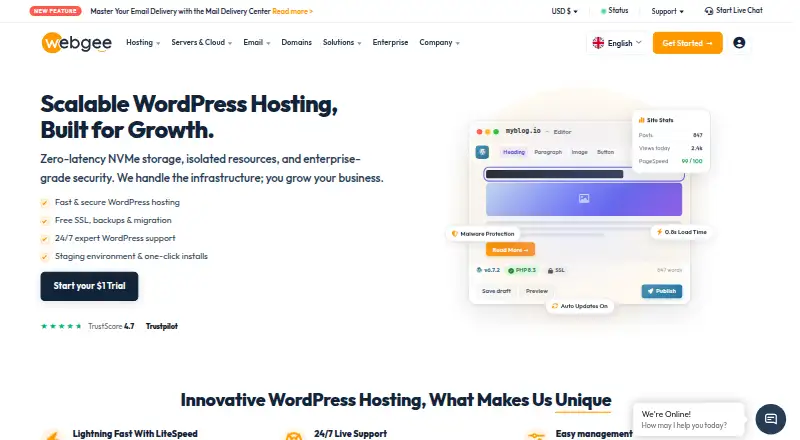Click the Get Started button
This screenshot has height=440, width=800.
[687, 43]
